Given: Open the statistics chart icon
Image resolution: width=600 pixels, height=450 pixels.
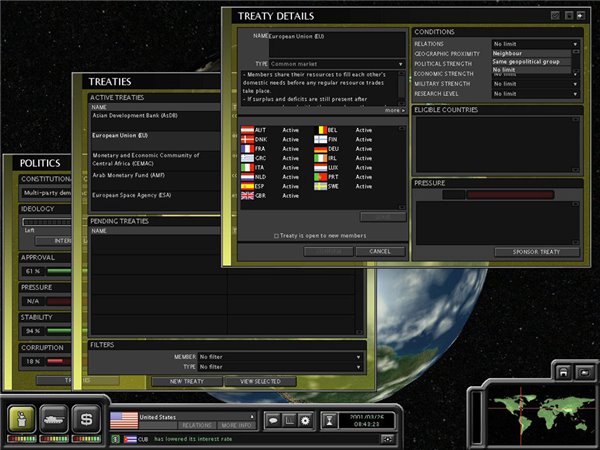Looking at the screenshot, I should [x=289, y=421].
